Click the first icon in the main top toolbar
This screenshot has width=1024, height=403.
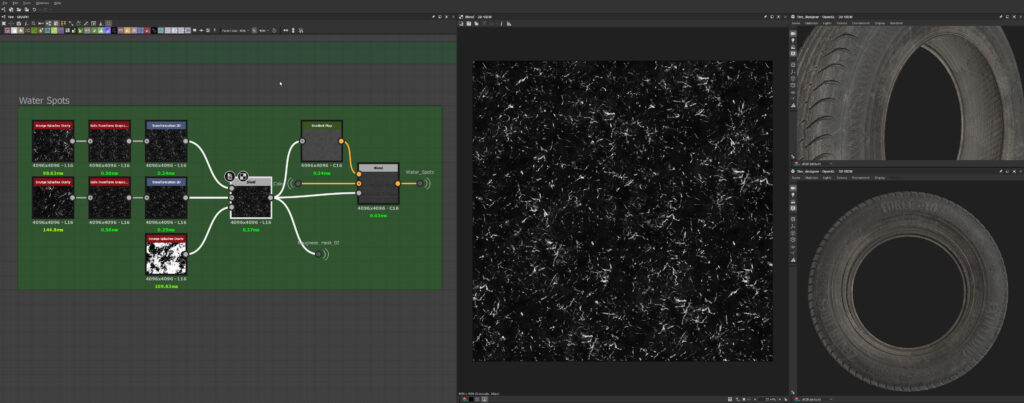5,10
